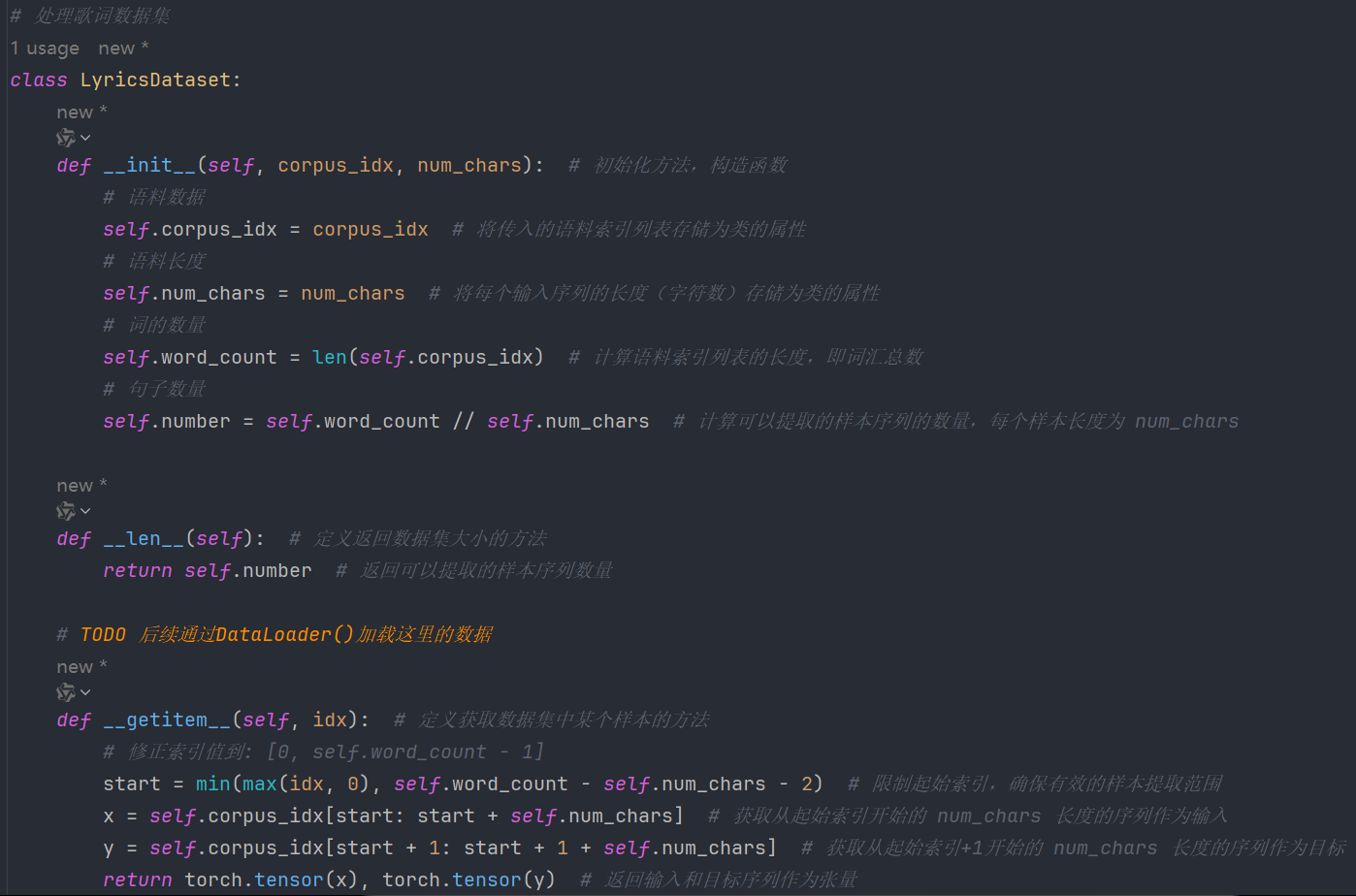
Task: Click the max function call
Action: [x=260, y=784]
